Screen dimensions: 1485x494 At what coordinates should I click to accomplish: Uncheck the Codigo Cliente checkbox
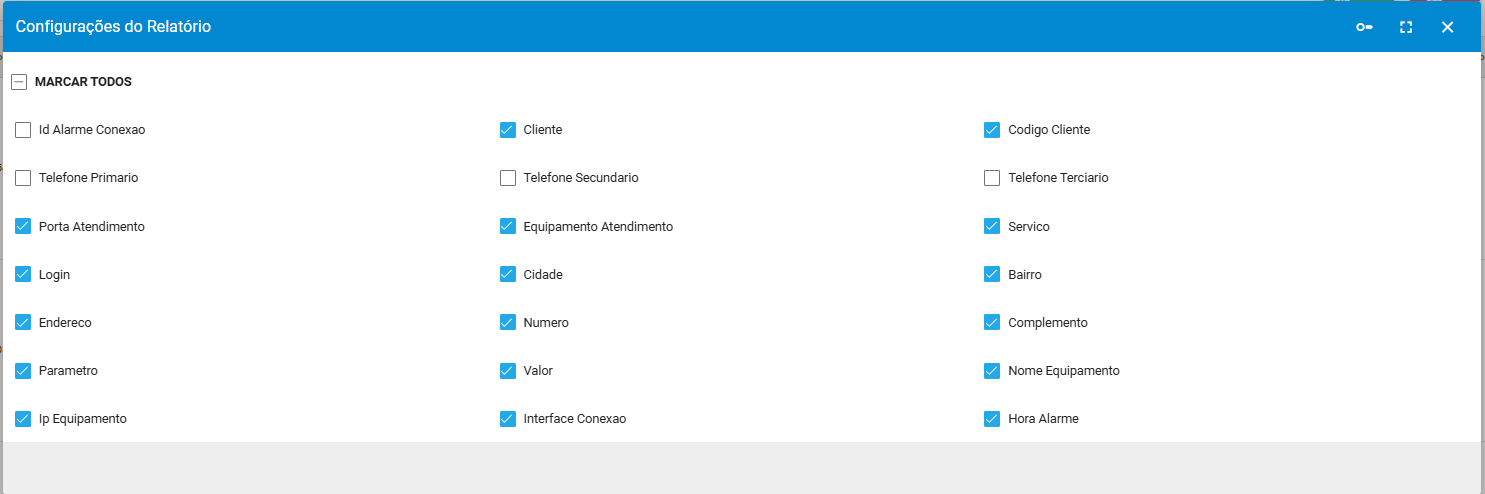coord(992,130)
